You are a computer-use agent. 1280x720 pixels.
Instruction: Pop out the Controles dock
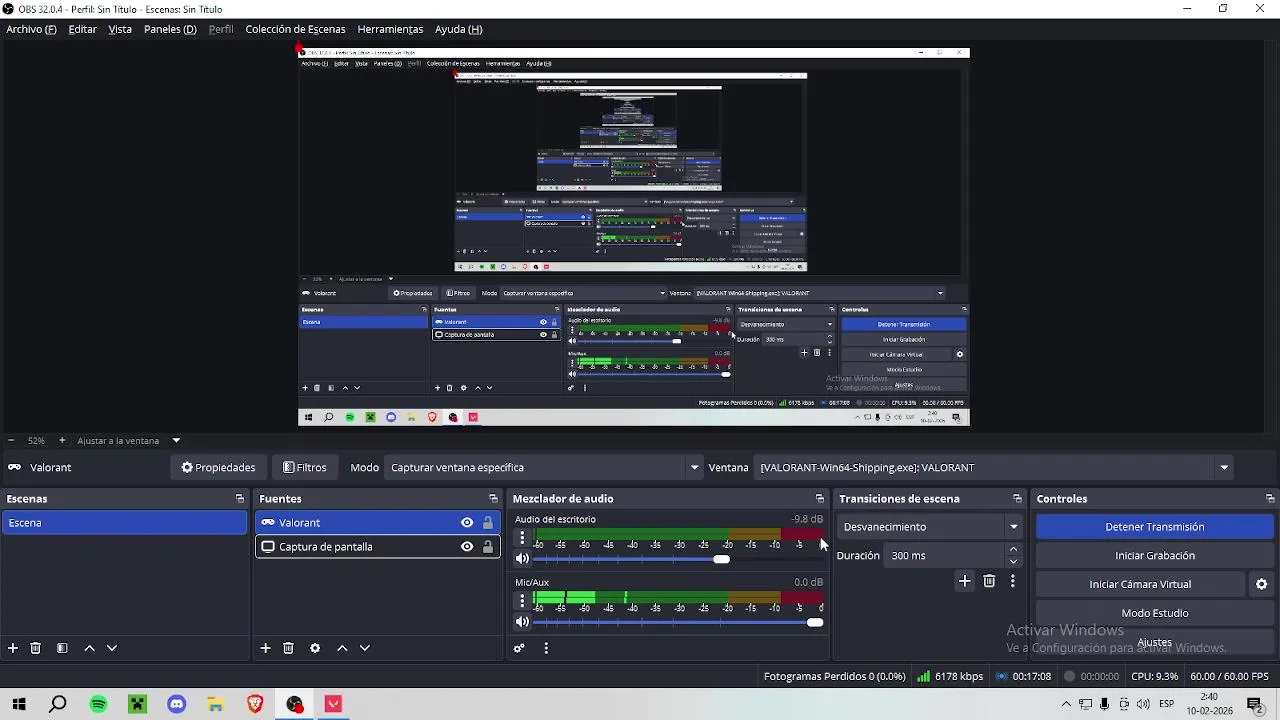tap(1270, 499)
